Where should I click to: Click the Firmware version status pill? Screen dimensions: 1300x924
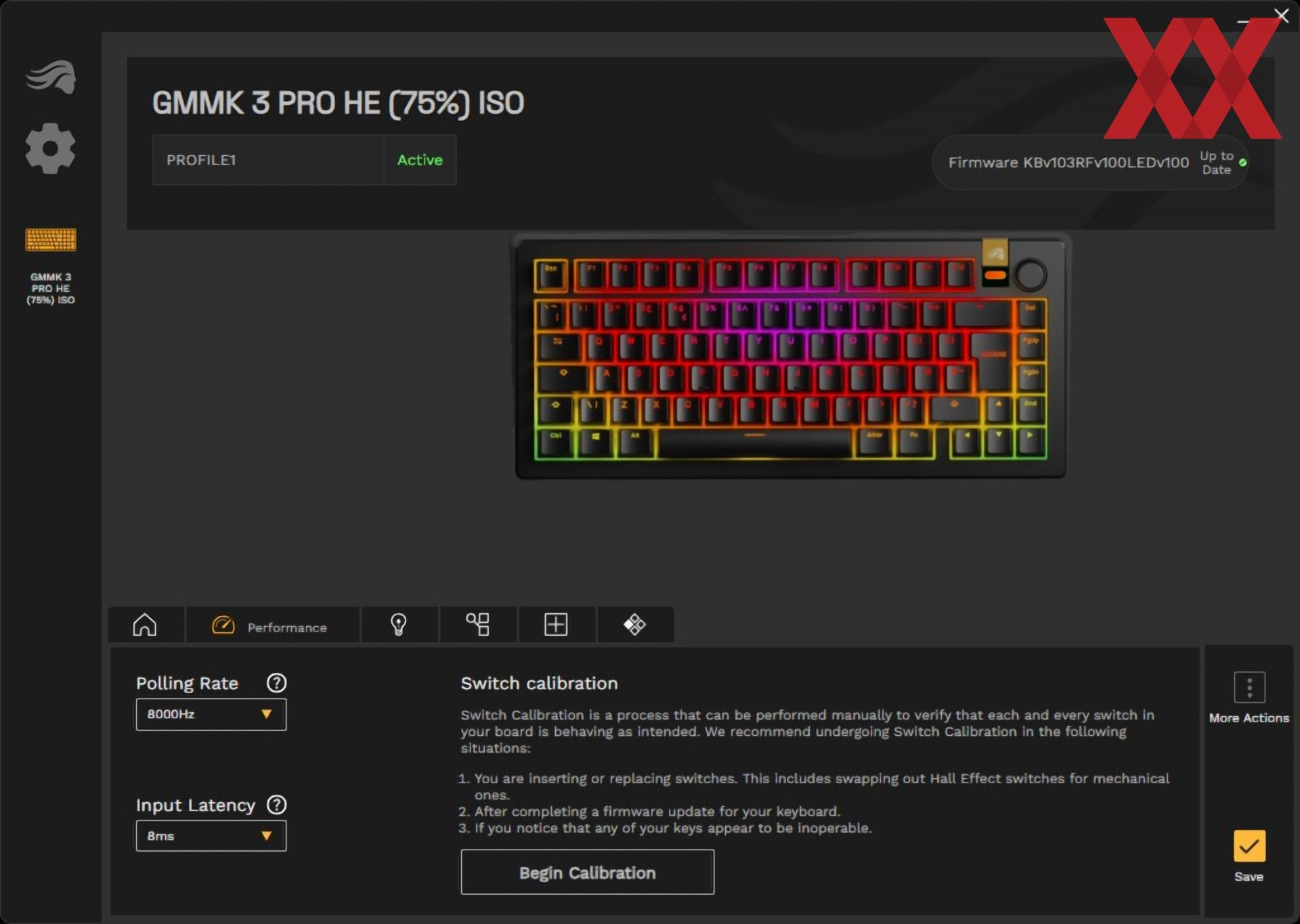tap(1090, 162)
